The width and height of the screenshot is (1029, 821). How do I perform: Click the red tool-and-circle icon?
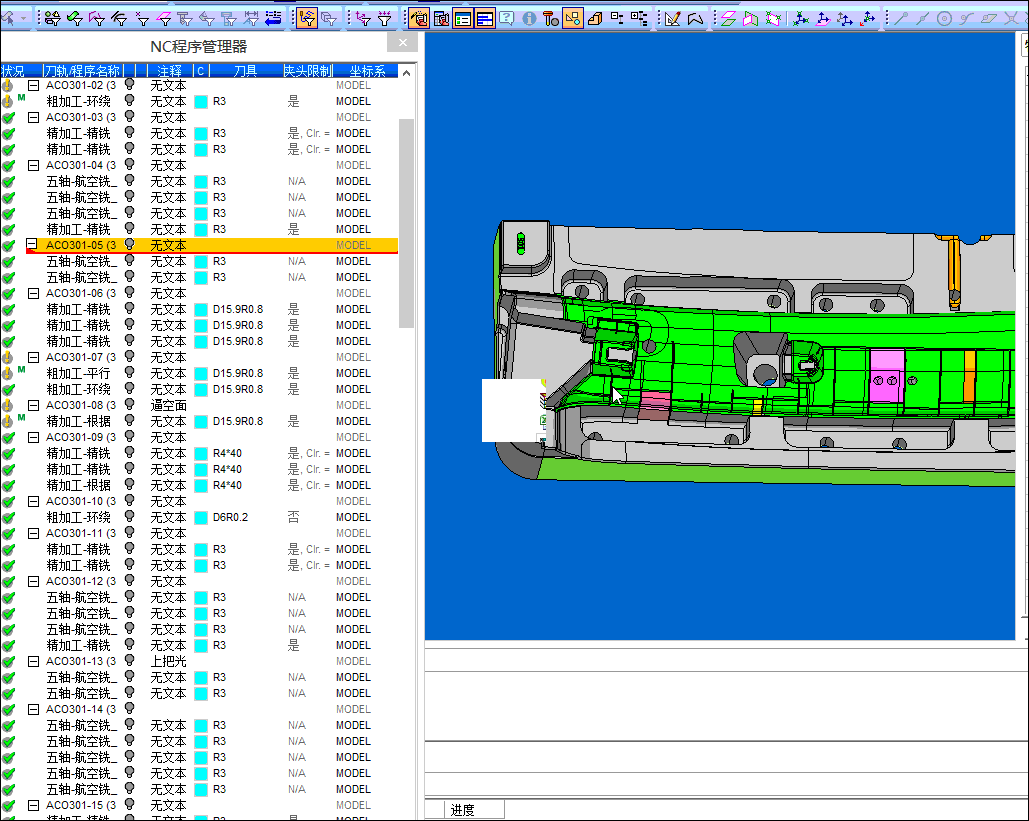coord(551,18)
